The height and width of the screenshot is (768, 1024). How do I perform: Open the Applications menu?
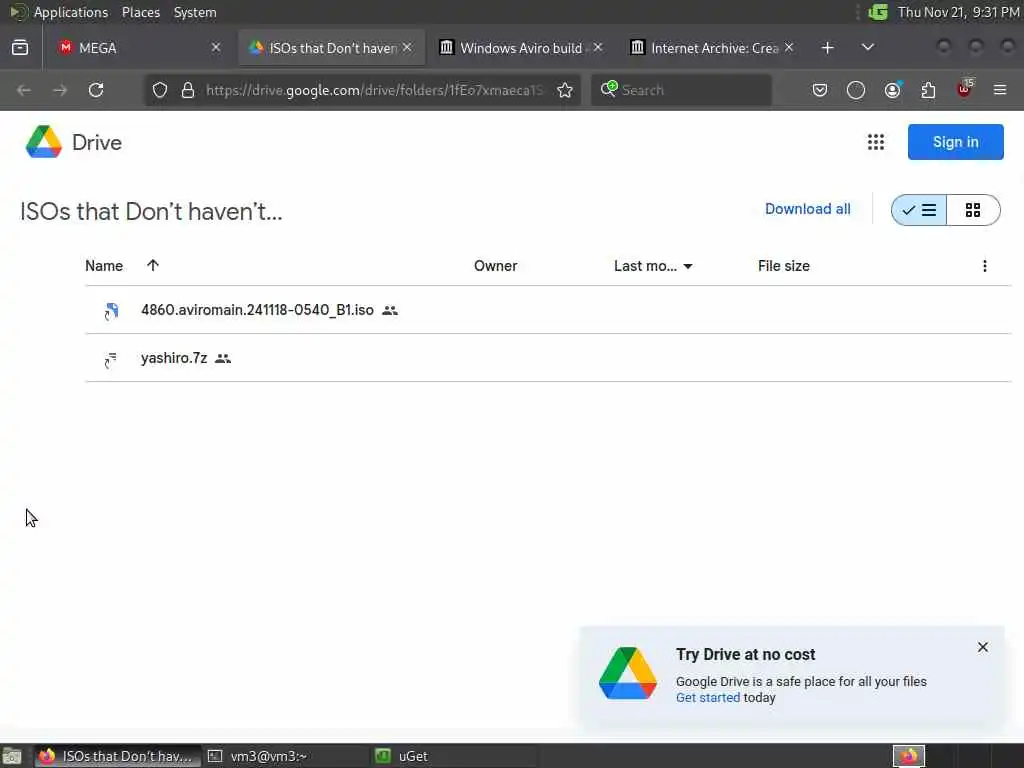[x=71, y=12]
